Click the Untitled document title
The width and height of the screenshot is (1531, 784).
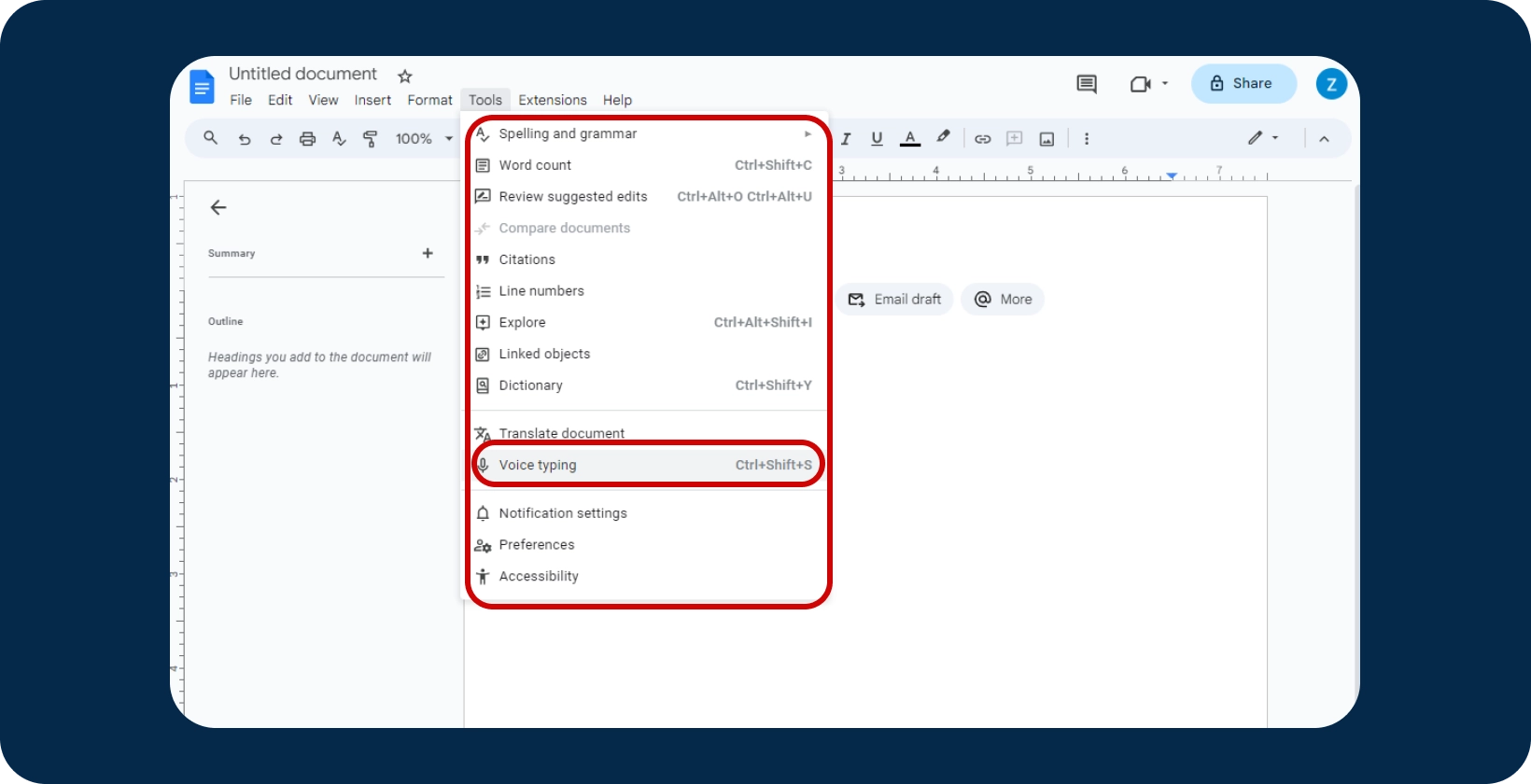coord(303,74)
